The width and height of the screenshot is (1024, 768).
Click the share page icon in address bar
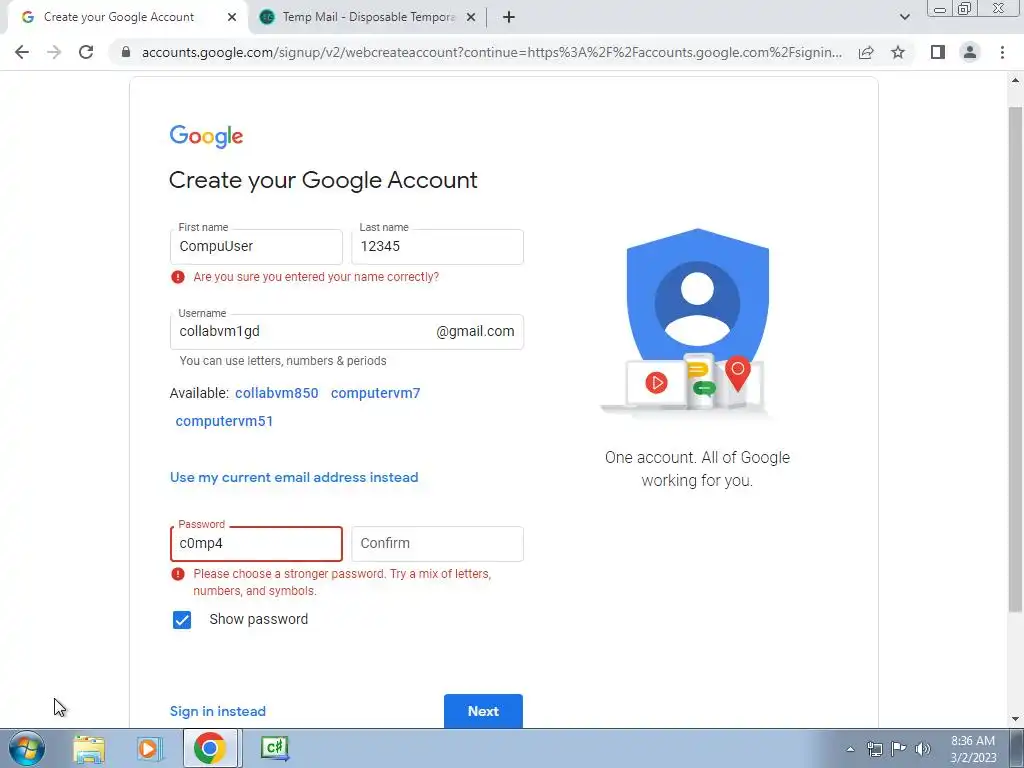pyautogui.click(x=866, y=52)
